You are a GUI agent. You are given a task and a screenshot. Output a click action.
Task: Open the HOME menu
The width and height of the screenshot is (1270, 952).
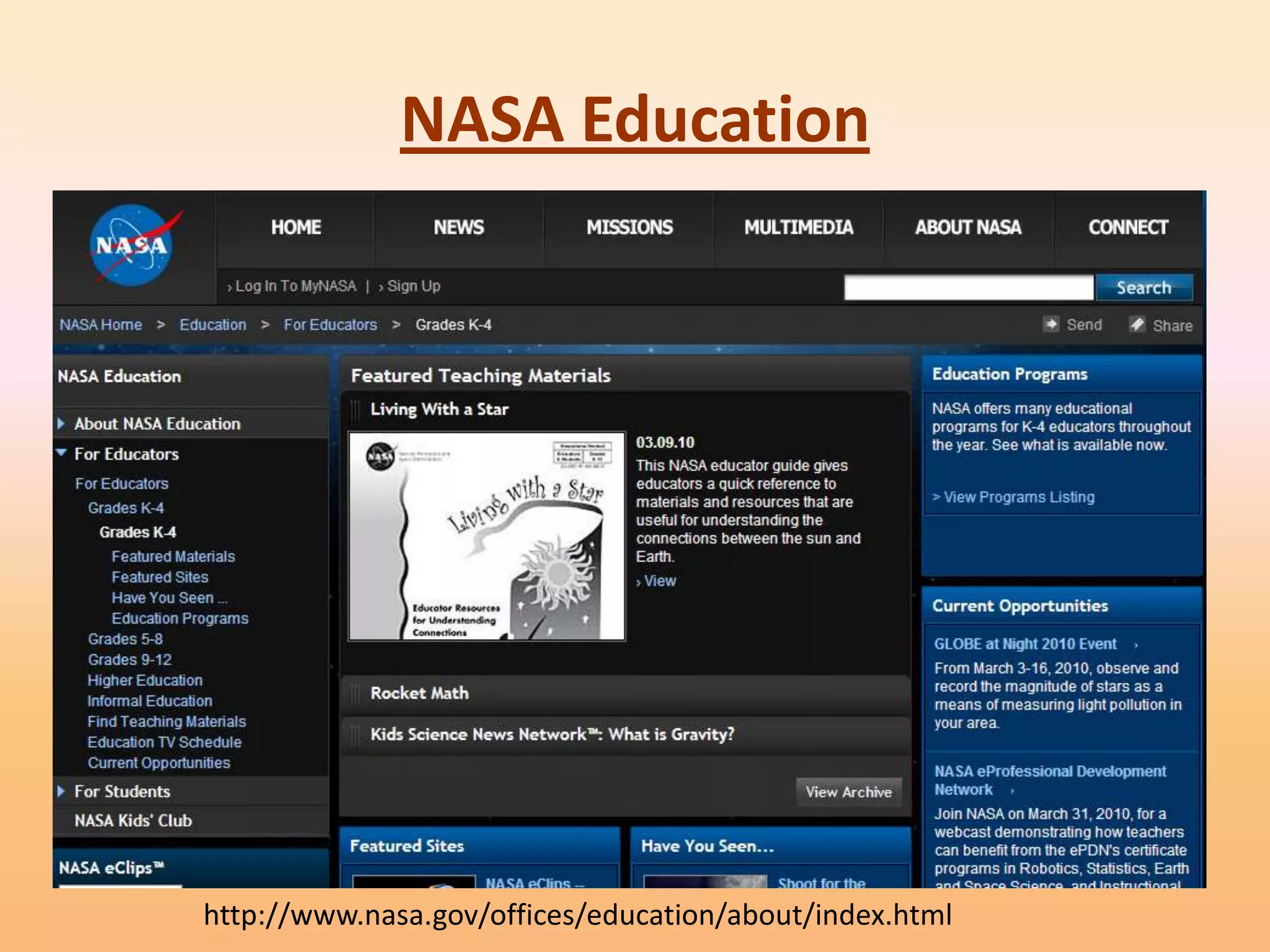point(296,227)
